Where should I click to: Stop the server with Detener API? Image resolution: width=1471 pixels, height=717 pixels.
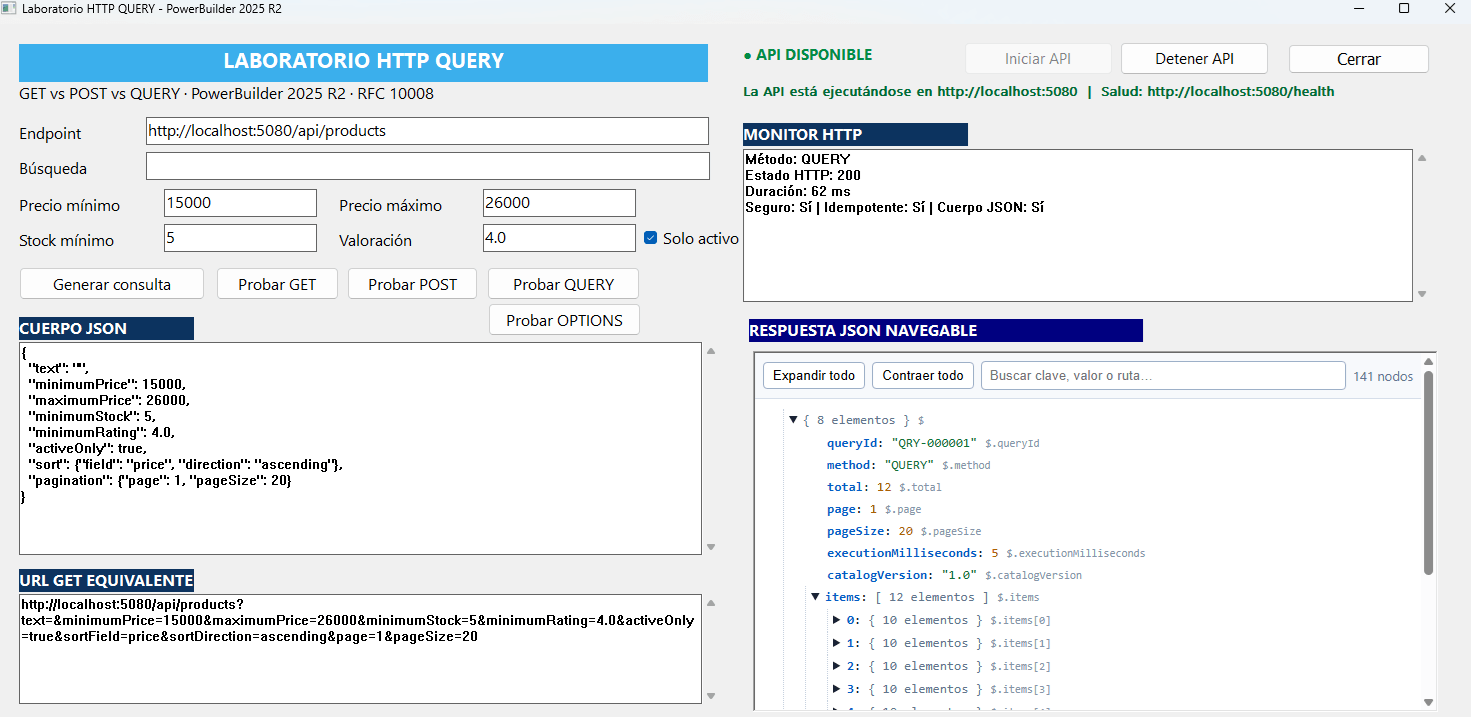(x=1194, y=59)
